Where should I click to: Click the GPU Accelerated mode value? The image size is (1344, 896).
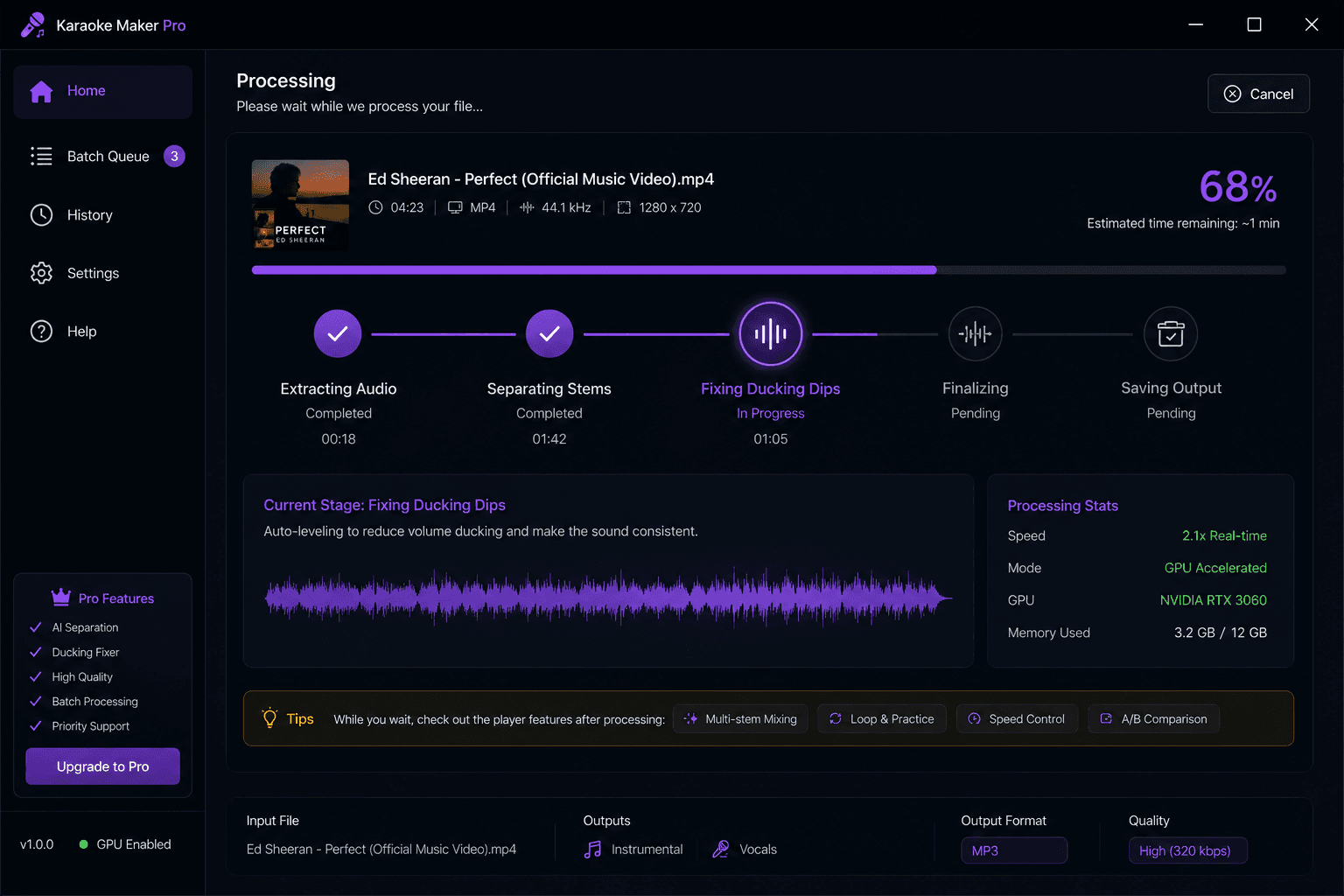(x=1215, y=568)
